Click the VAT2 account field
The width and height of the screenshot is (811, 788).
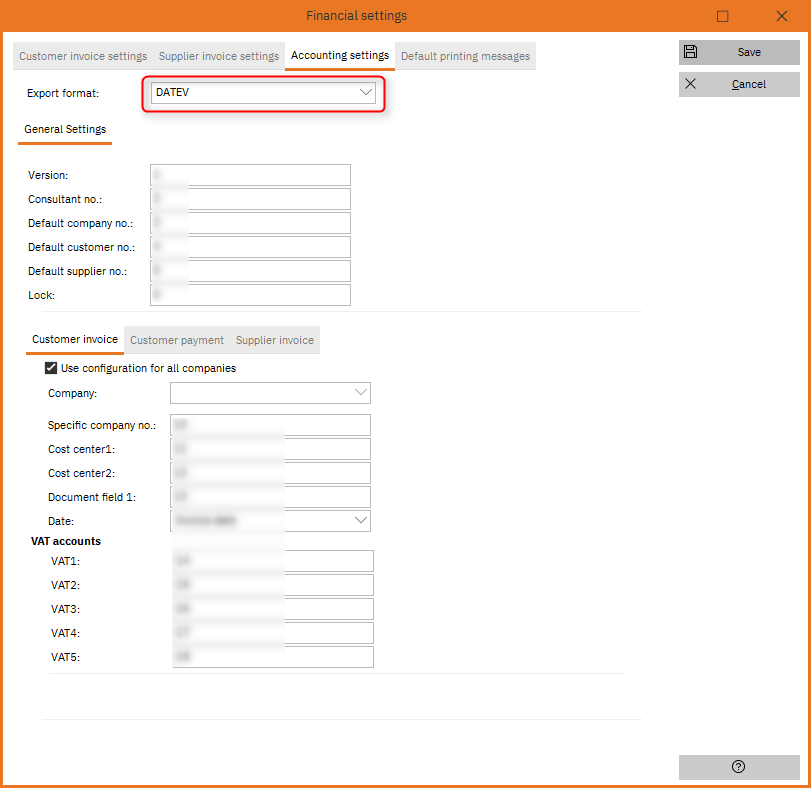[x=273, y=585]
